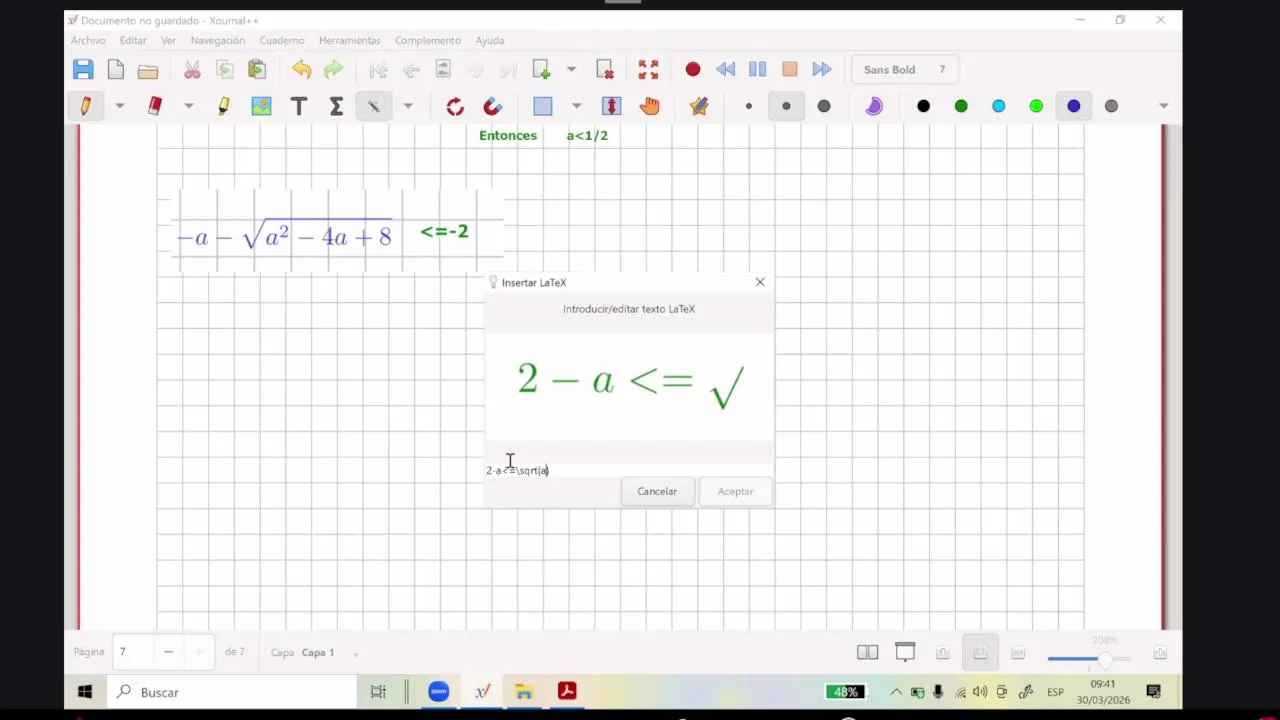Cut selection with scissors icon
Screen dimensions: 1280x720
[192, 70]
